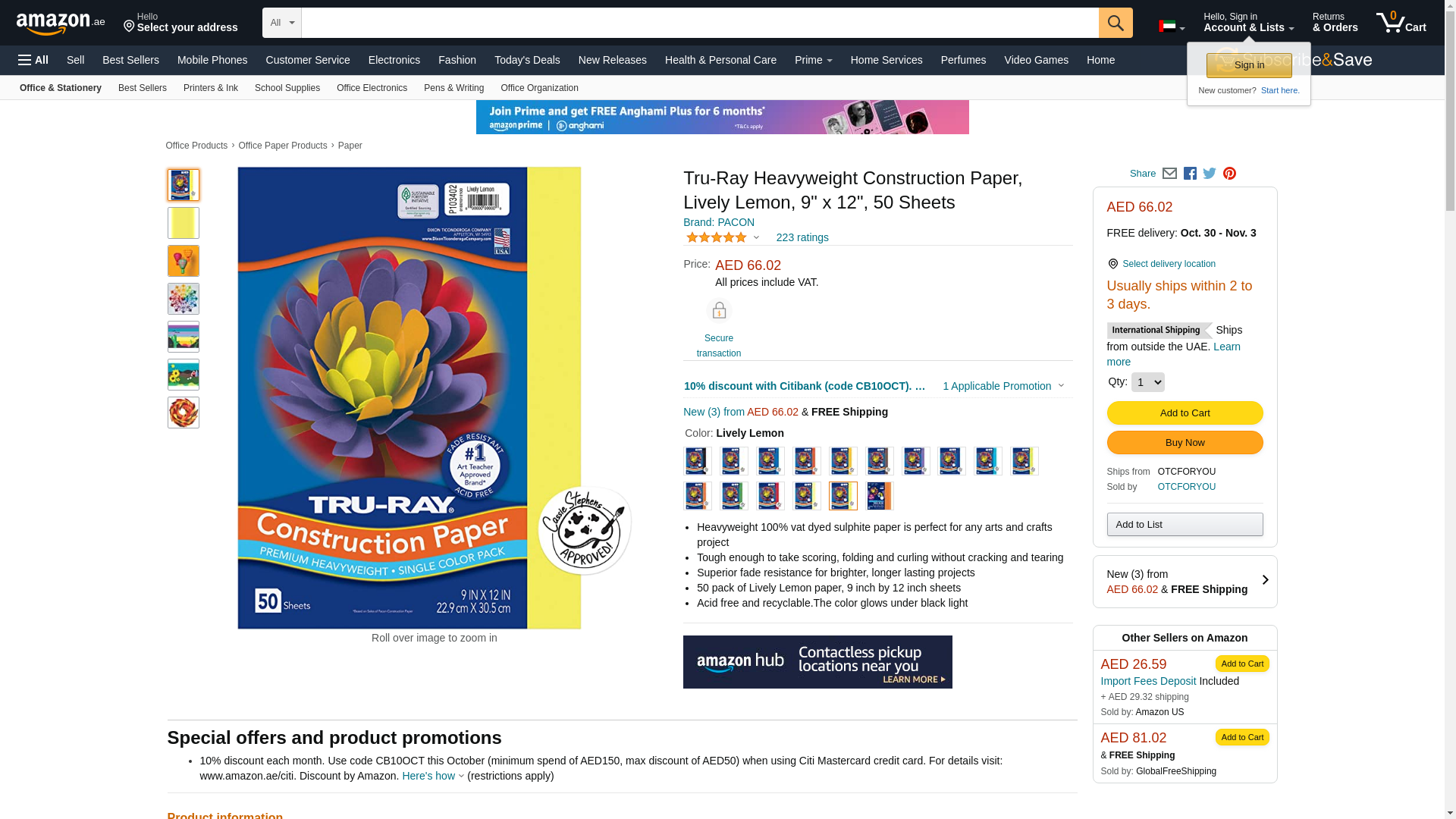1456x819 pixels.
Task: Select School Supplies subnav item
Action: [x=287, y=88]
